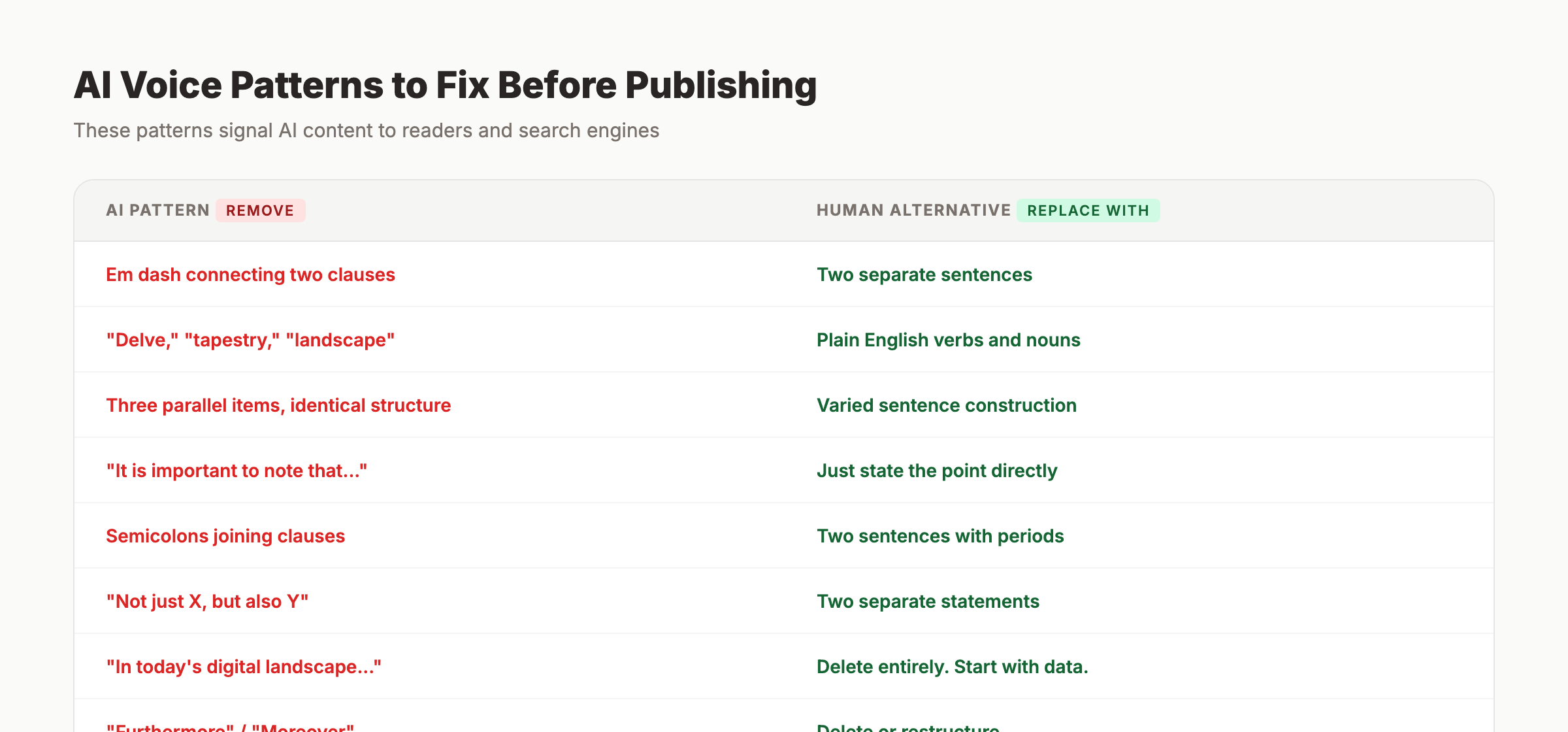Select Plain English verbs and nouns
The height and width of the screenshot is (732, 1568).
tap(948, 340)
